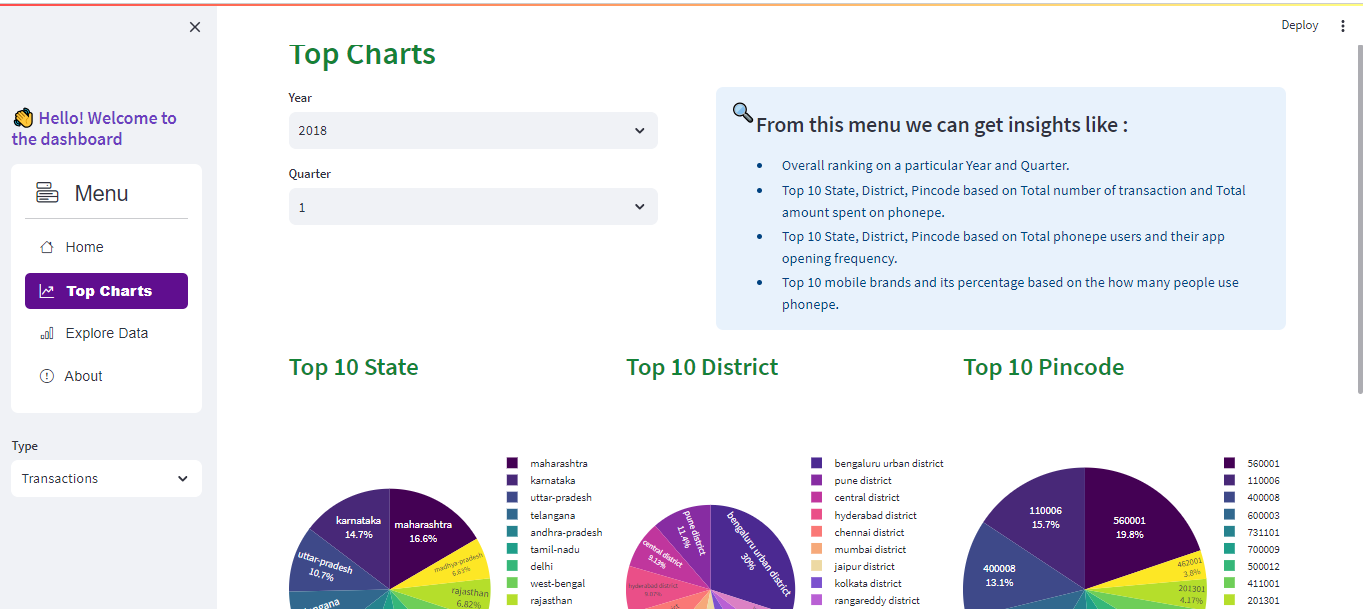Viewport: 1363px width, 609px height.
Task: Open the three-dot options menu
Action: tap(1343, 25)
